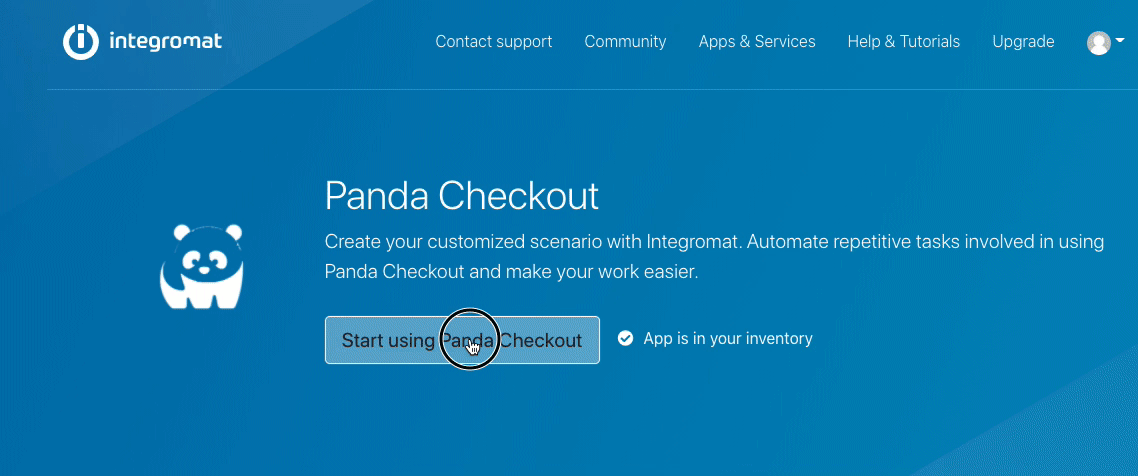Click the Integromat circular power logo icon
Image resolution: width=1138 pixels, height=476 pixels.
tap(81, 41)
